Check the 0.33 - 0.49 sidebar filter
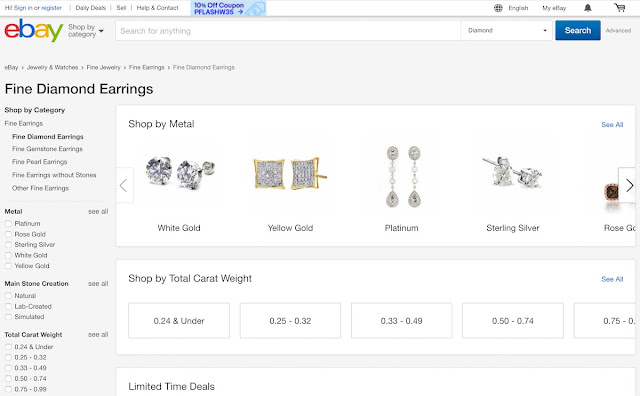The image size is (640, 396). 8,368
